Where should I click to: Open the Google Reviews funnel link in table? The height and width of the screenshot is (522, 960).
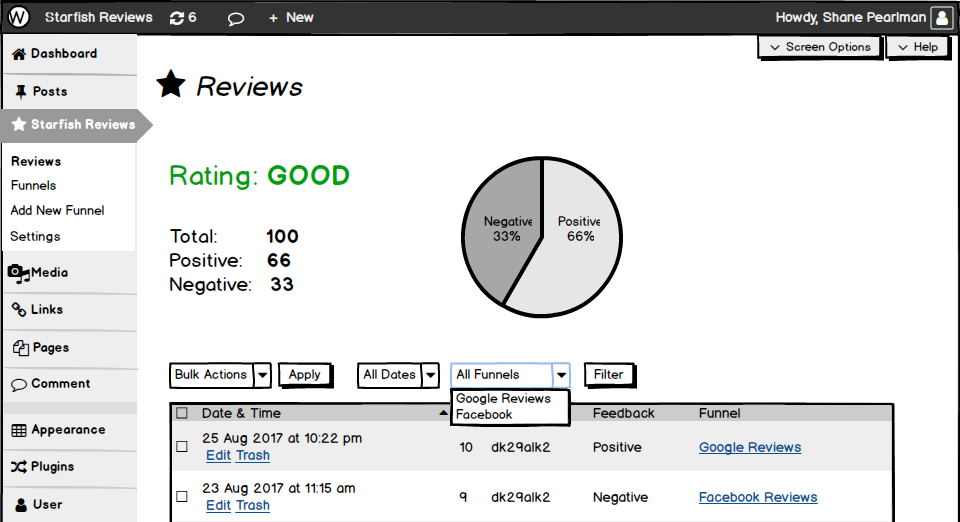click(x=750, y=447)
